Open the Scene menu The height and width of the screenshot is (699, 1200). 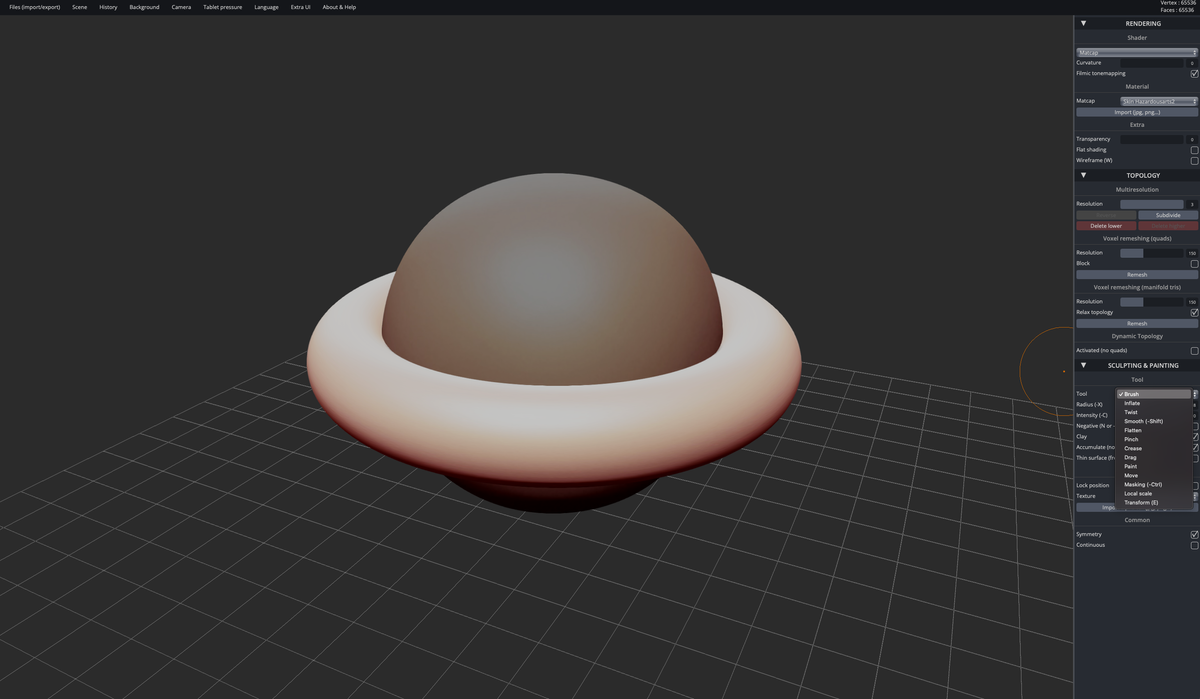[x=79, y=7]
